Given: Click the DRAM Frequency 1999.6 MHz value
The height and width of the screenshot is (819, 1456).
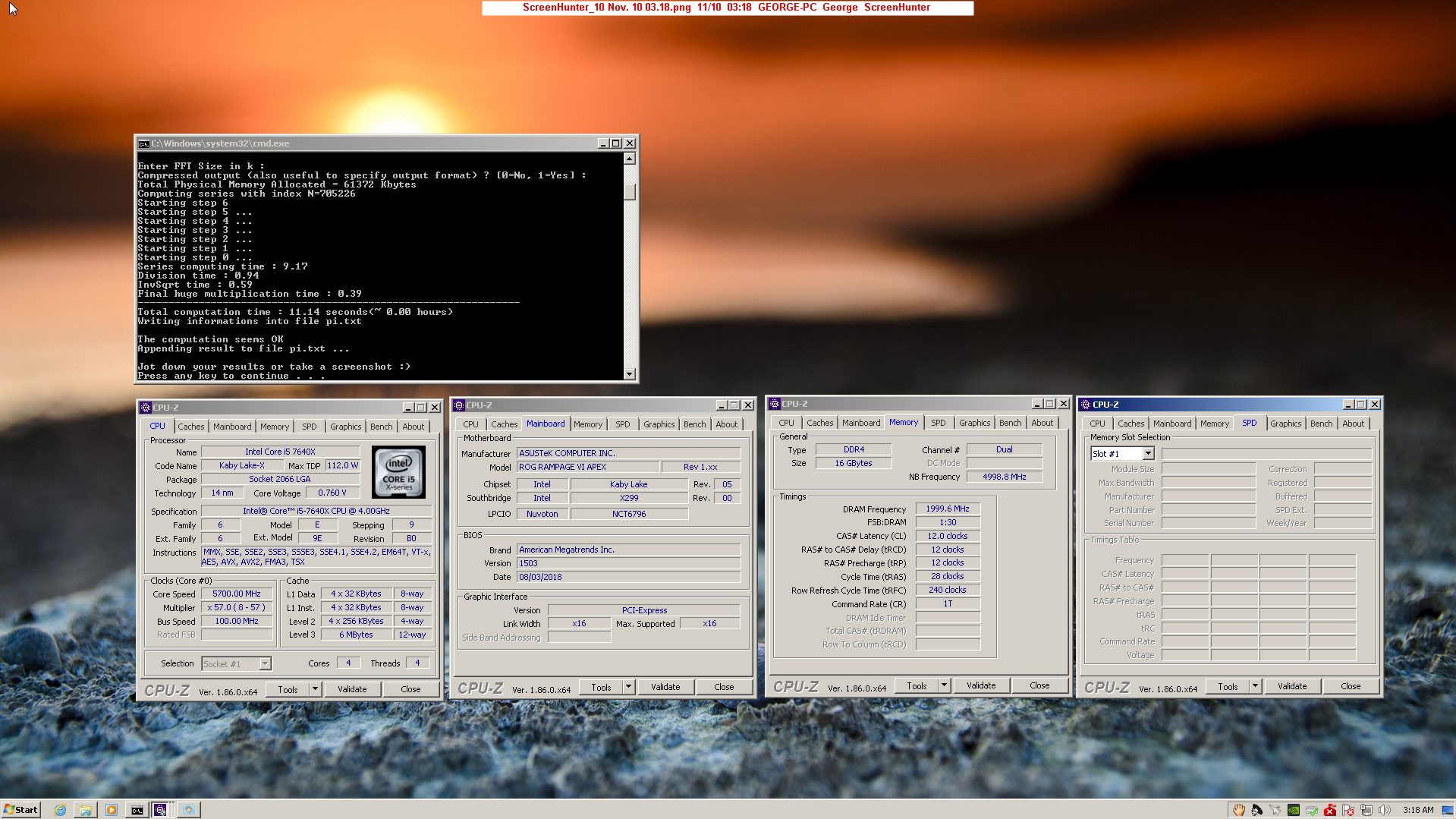Looking at the screenshot, I should point(948,509).
